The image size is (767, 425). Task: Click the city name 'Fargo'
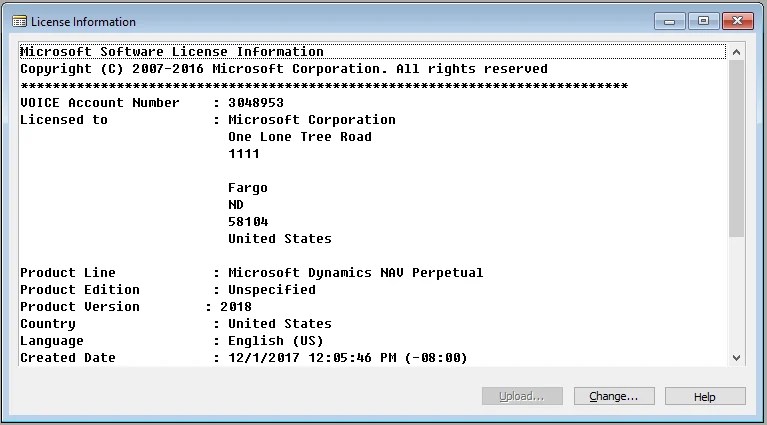click(248, 188)
